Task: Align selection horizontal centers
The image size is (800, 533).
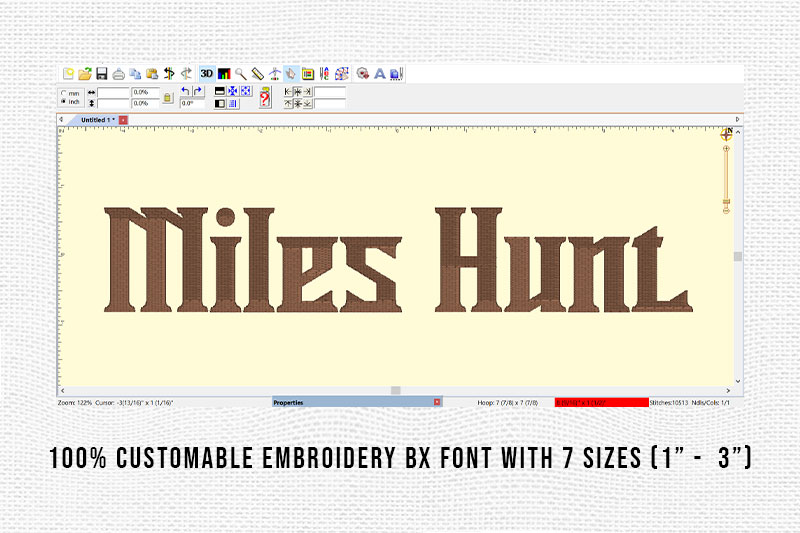Action: 298,92
